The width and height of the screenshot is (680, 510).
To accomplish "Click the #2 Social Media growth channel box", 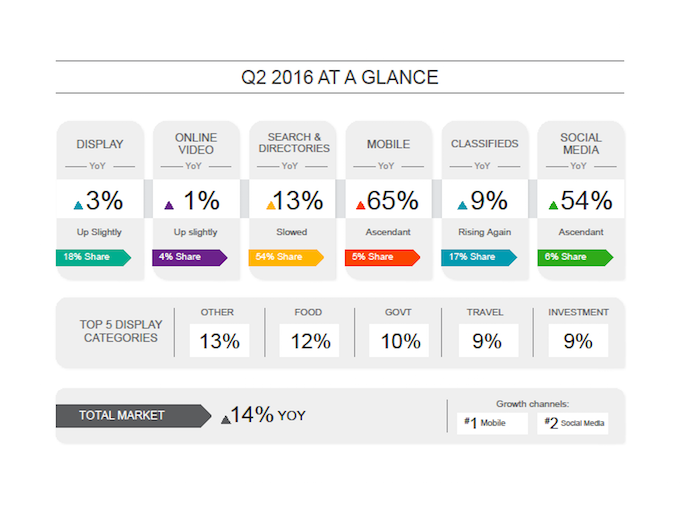I will [573, 423].
